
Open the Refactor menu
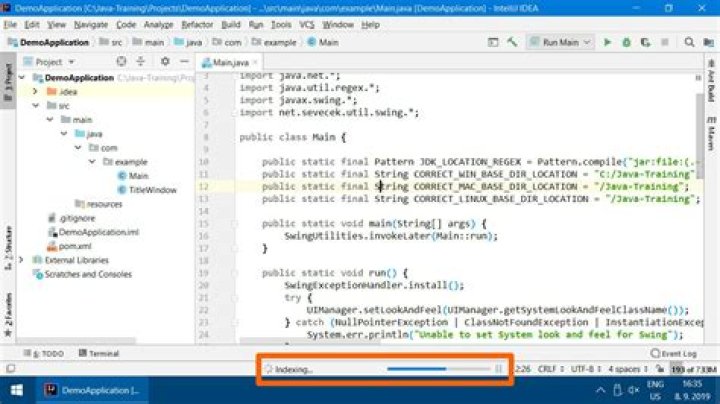pyautogui.click(x=197, y=25)
